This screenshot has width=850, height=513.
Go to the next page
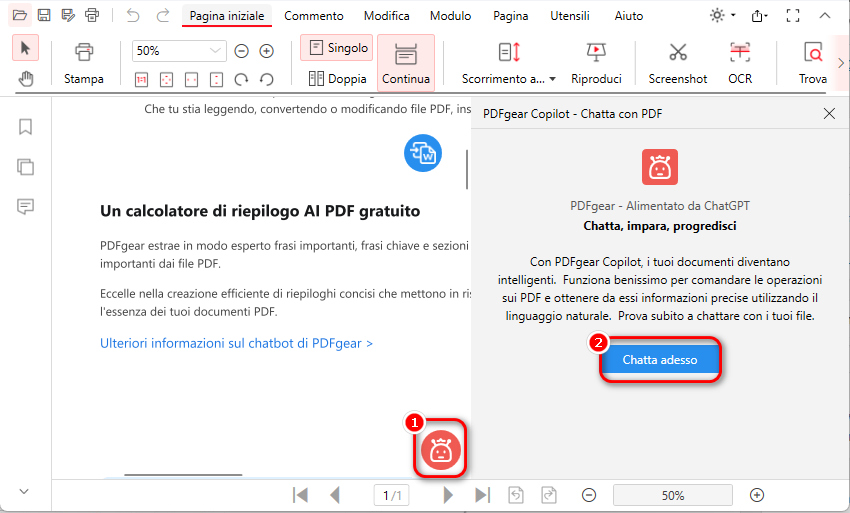pos(448,495)
